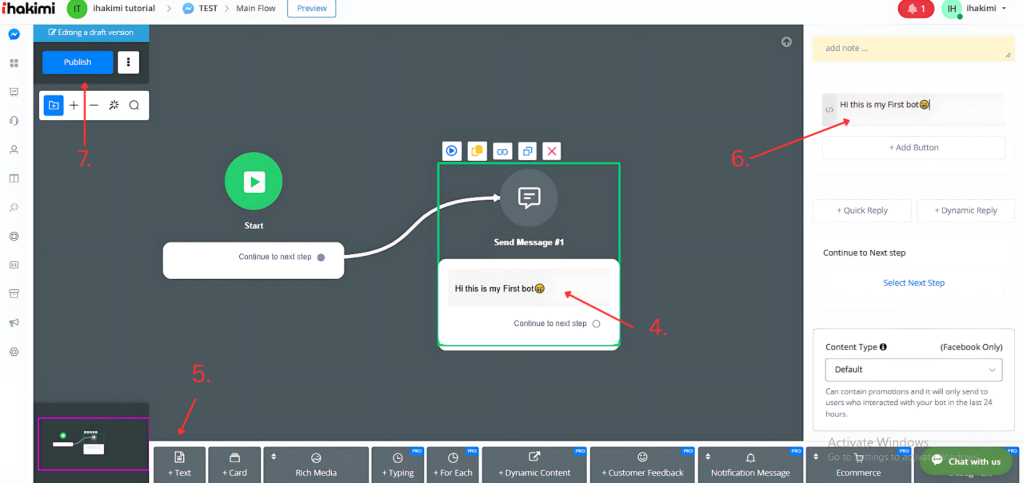1024x483 pixels.
Task: Click the add note input field
Action: tap(913, 48)
